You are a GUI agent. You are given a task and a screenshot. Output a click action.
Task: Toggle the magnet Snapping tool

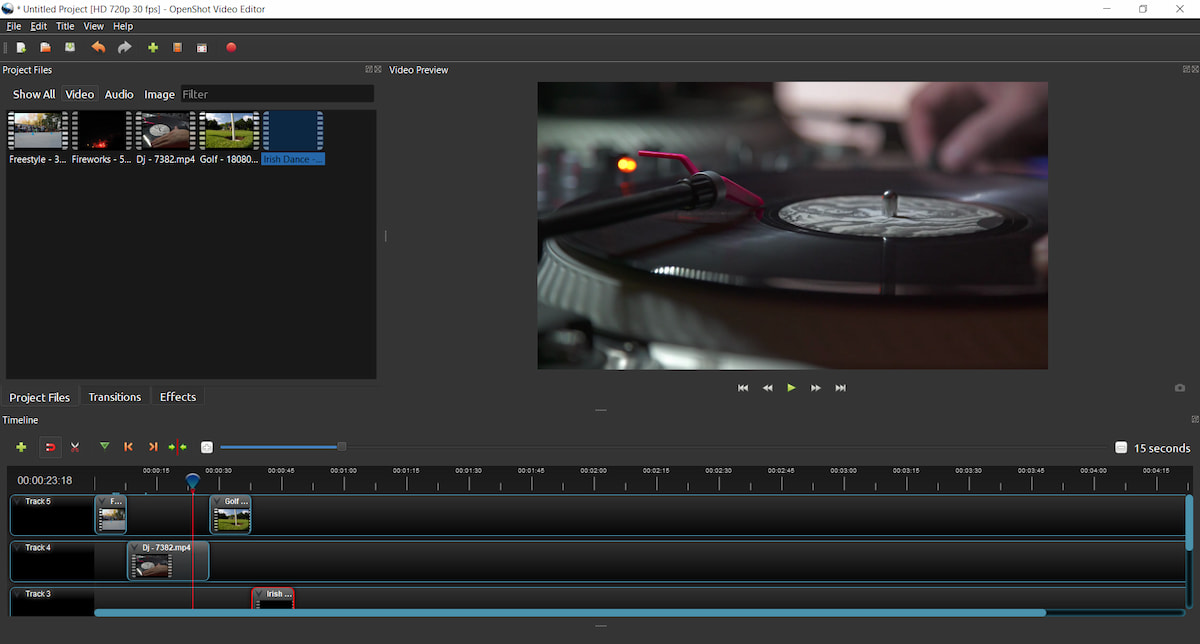click(50, 447)
